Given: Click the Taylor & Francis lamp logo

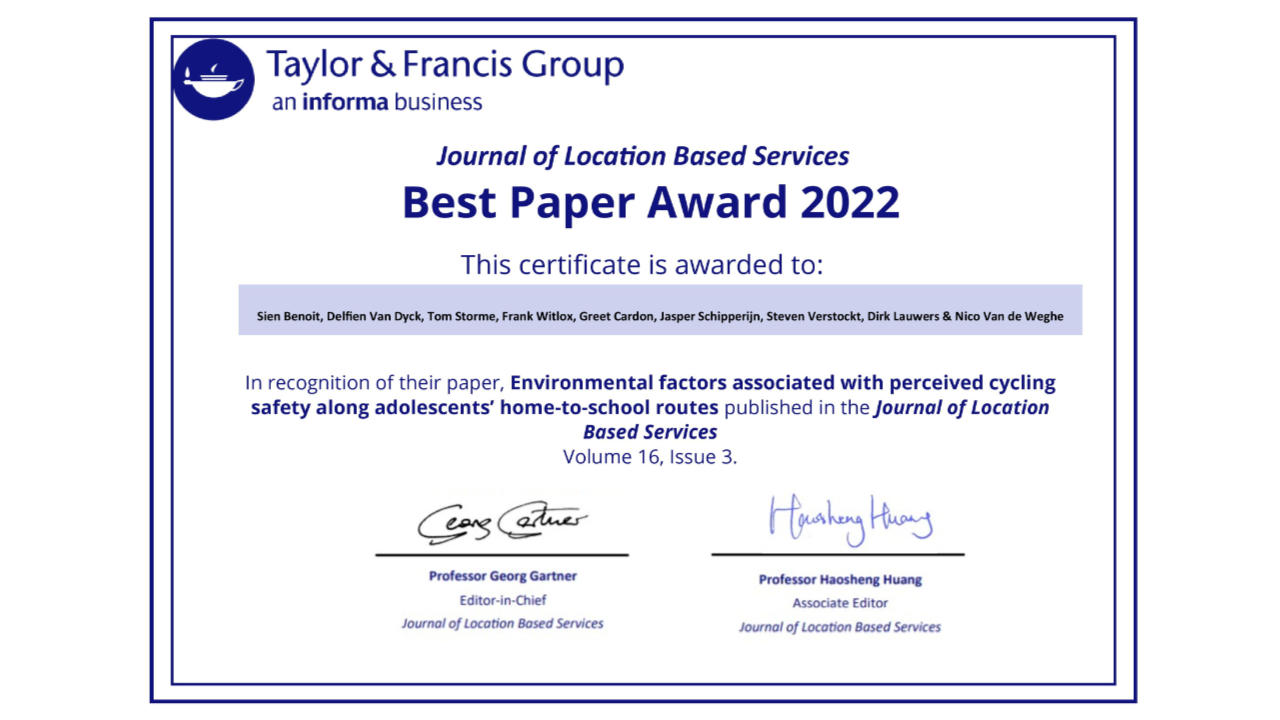Looking at the screenshot, I should [x=213, y=79].
